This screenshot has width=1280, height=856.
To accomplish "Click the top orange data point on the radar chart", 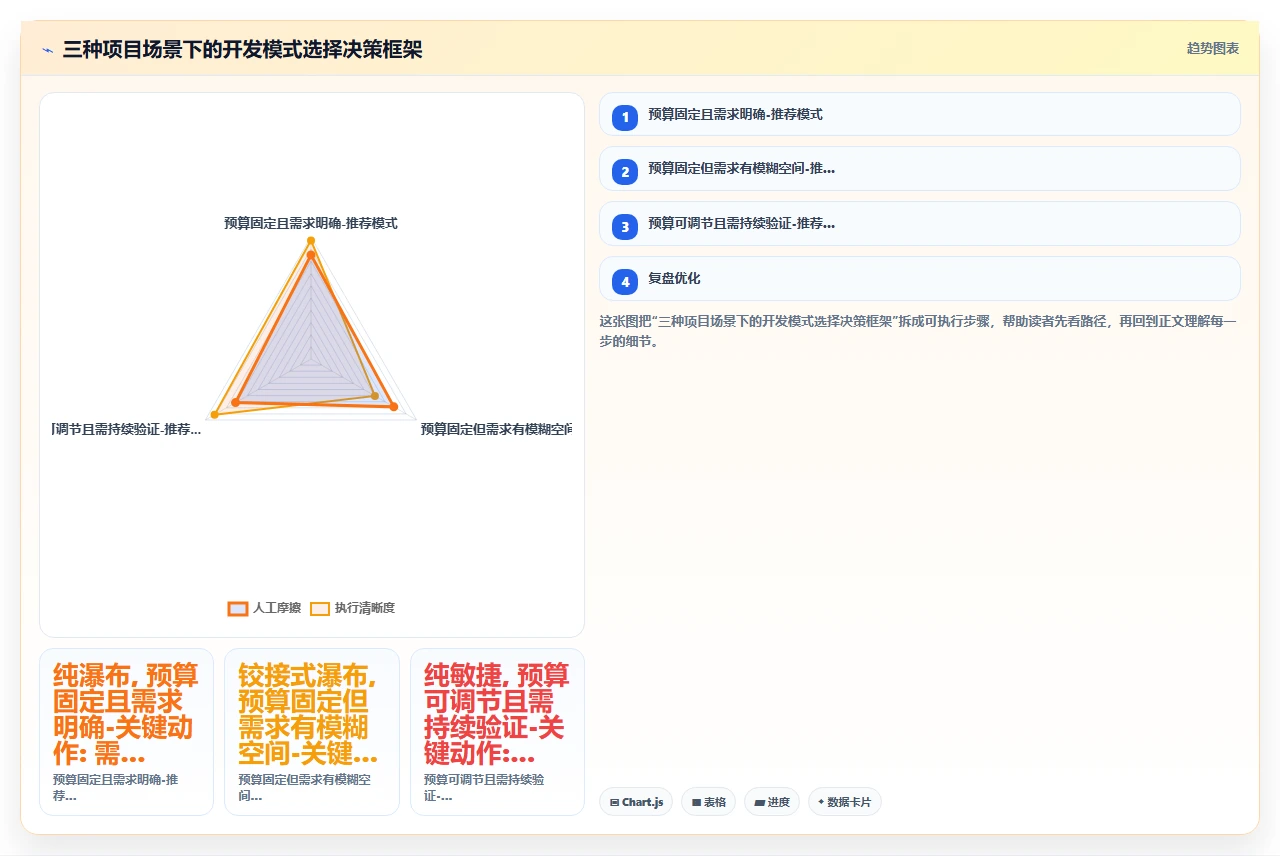I will click(311, 255).
